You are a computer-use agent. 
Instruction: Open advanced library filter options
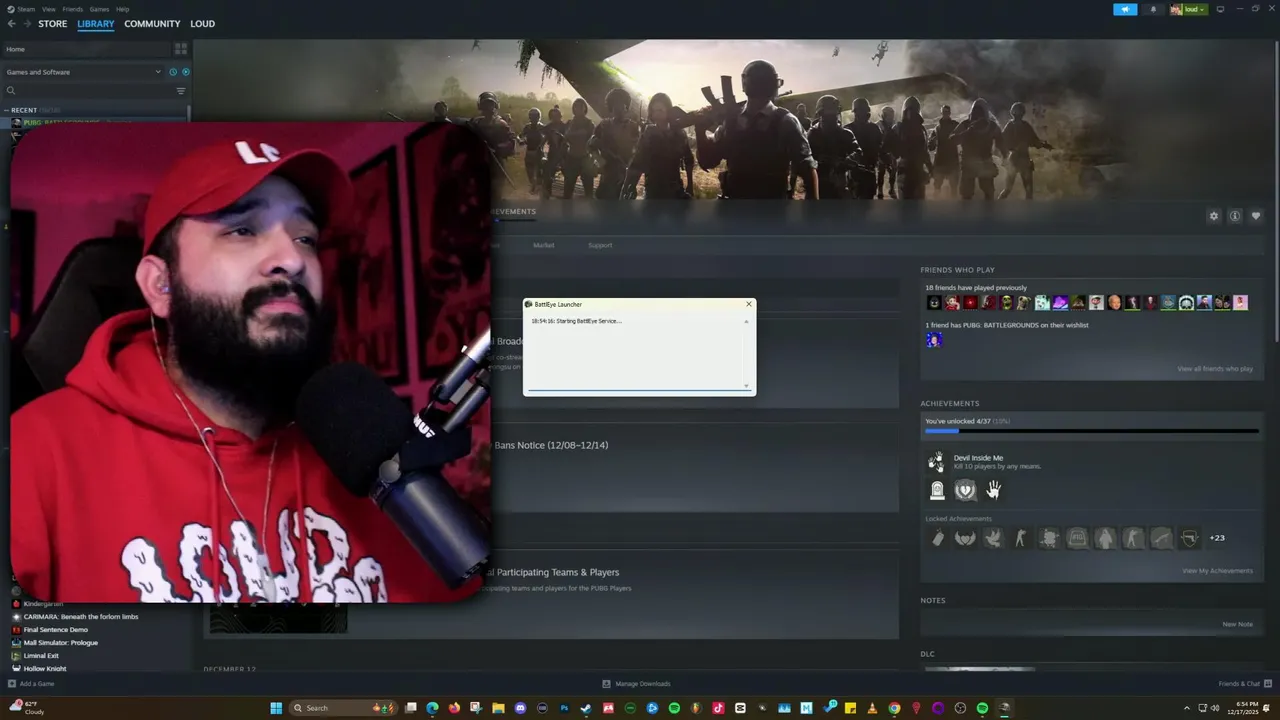click(181, 91)
